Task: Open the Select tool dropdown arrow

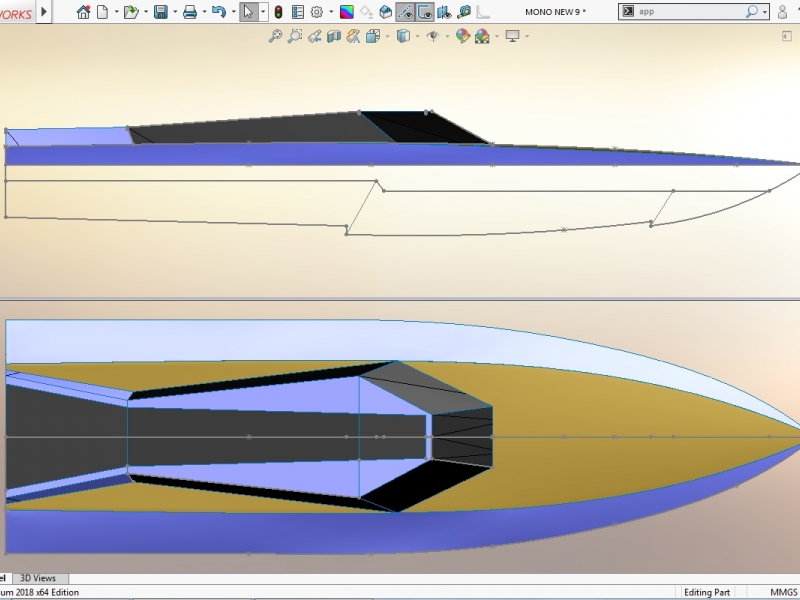Action: click(x=263, y=12)
